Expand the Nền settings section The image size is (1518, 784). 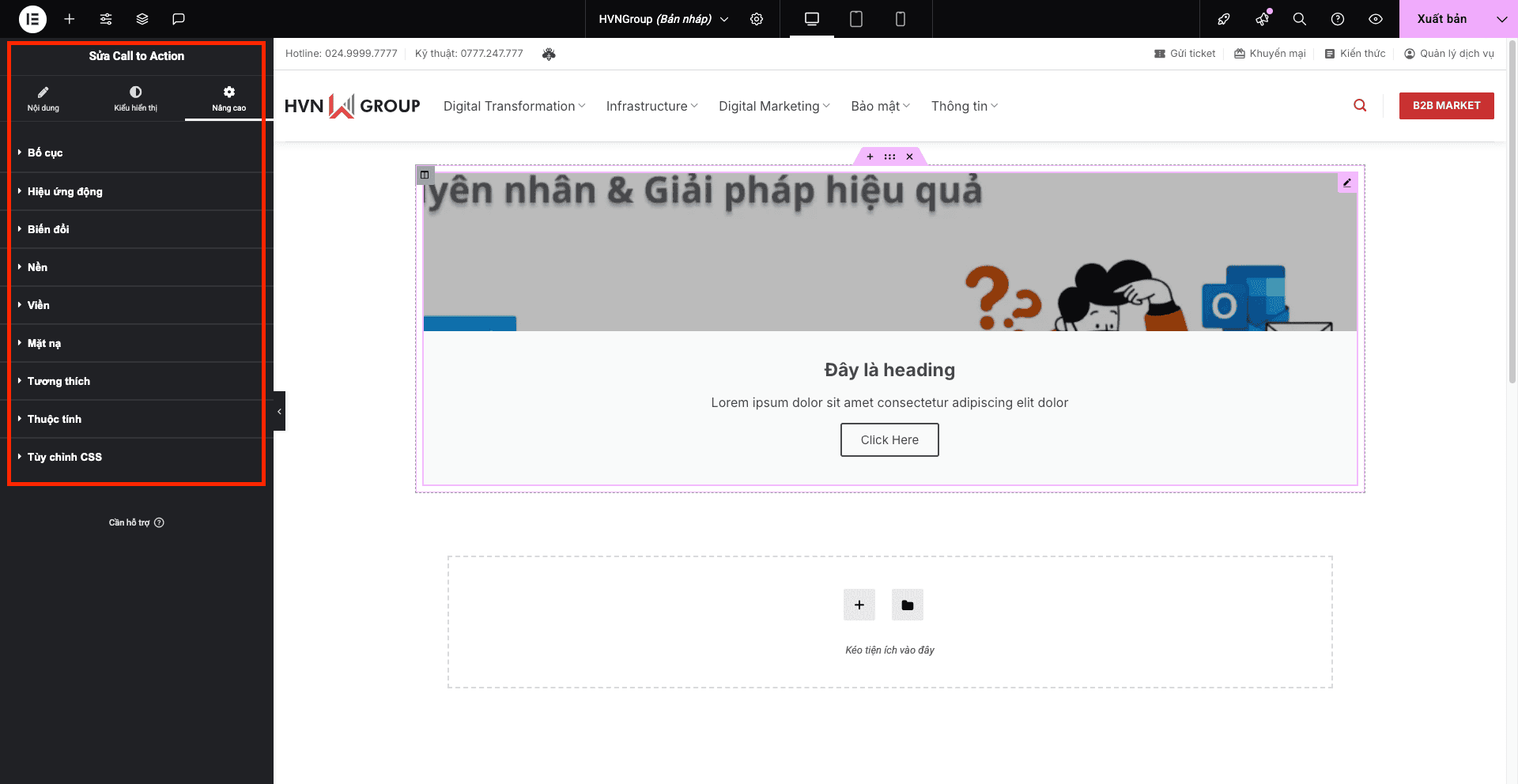coord(36,267)
